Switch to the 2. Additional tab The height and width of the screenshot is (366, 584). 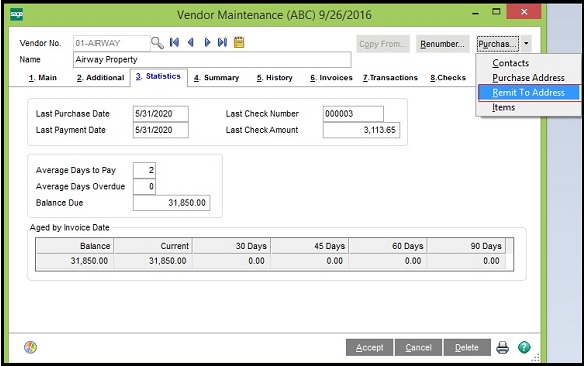tap(101, 77)
